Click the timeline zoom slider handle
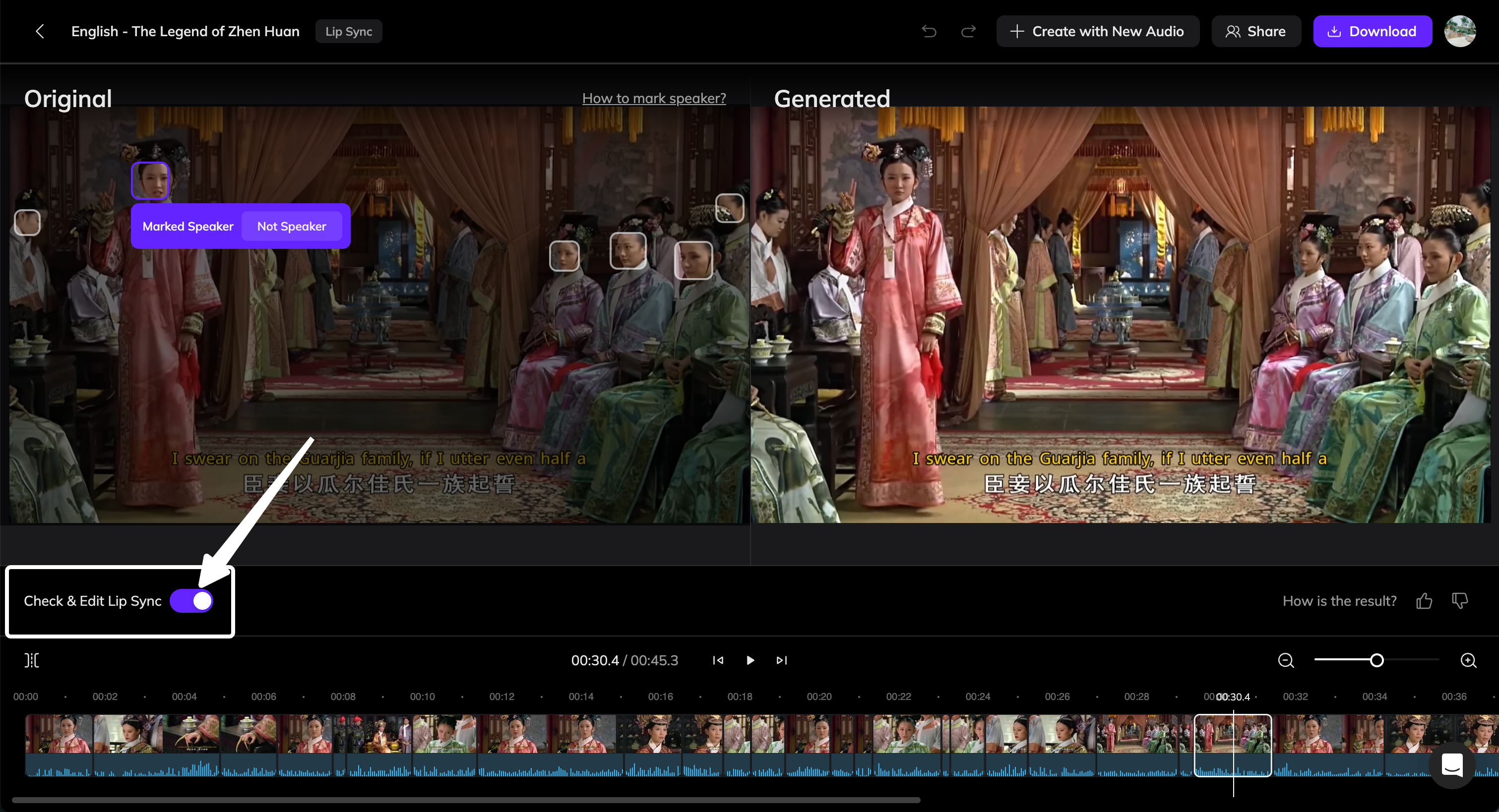Image resolution: width=1499 pixels, height=812 pixels. (x=1376, y=660)
